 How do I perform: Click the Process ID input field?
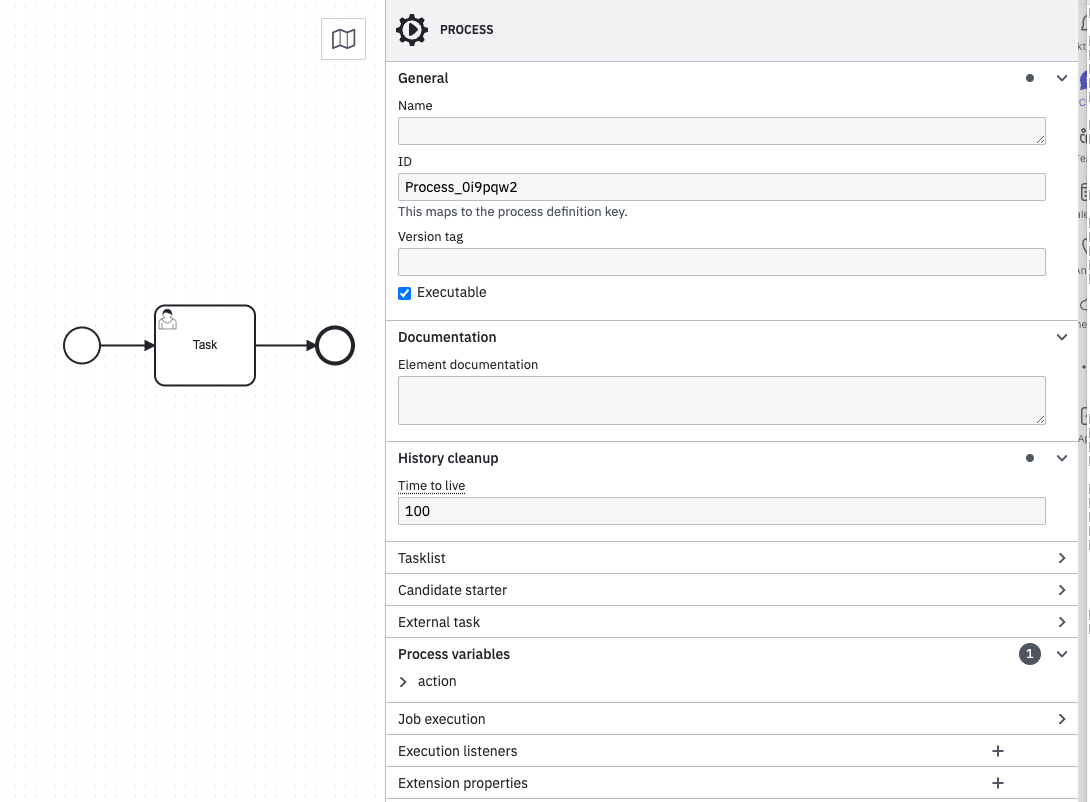click(x=721, y=187)
